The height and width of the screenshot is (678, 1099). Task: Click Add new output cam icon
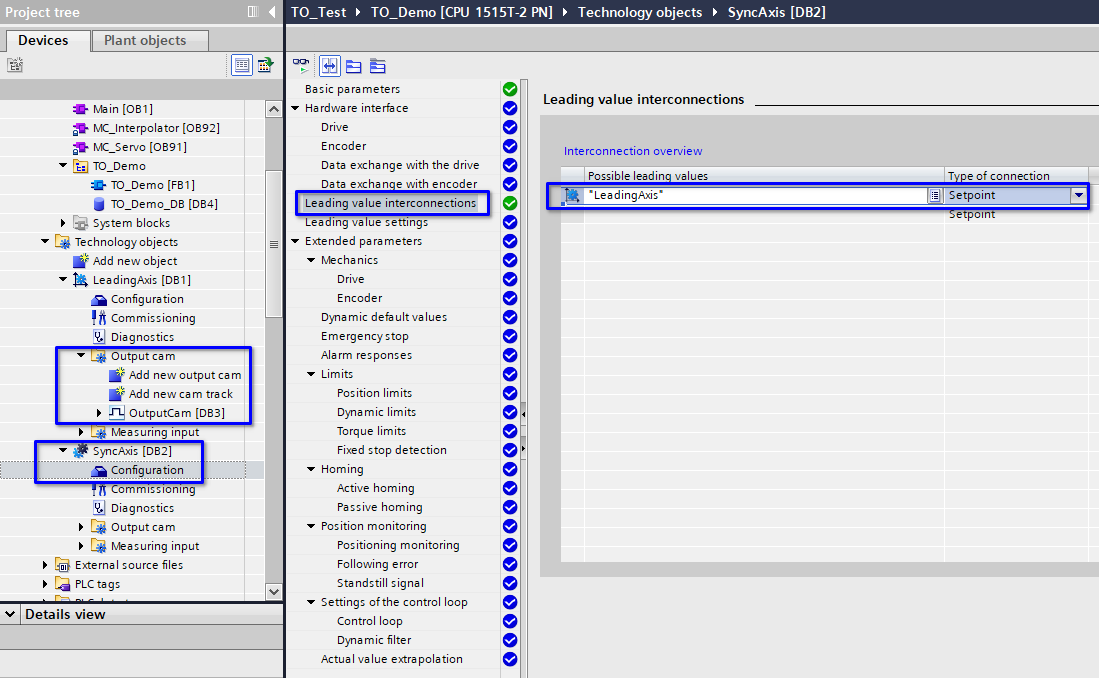(117, 375)
